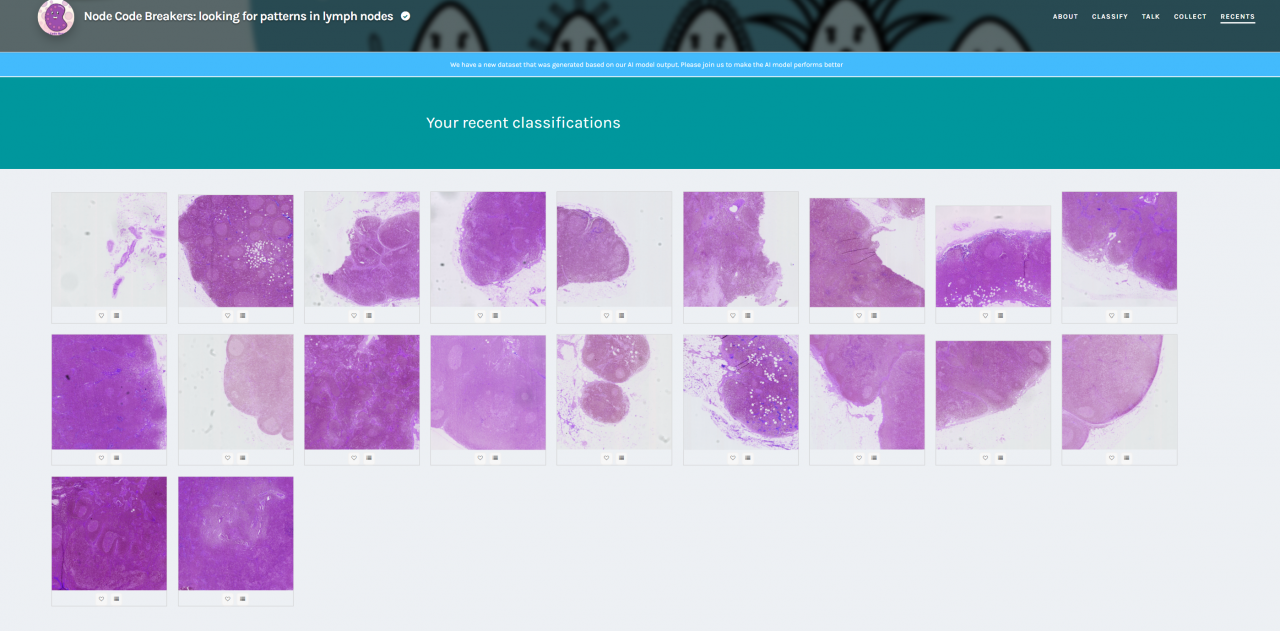Favorite the second subject in the top row
Image resolution: width=1280 pixels, height=631 pixels.
(227, 315)
